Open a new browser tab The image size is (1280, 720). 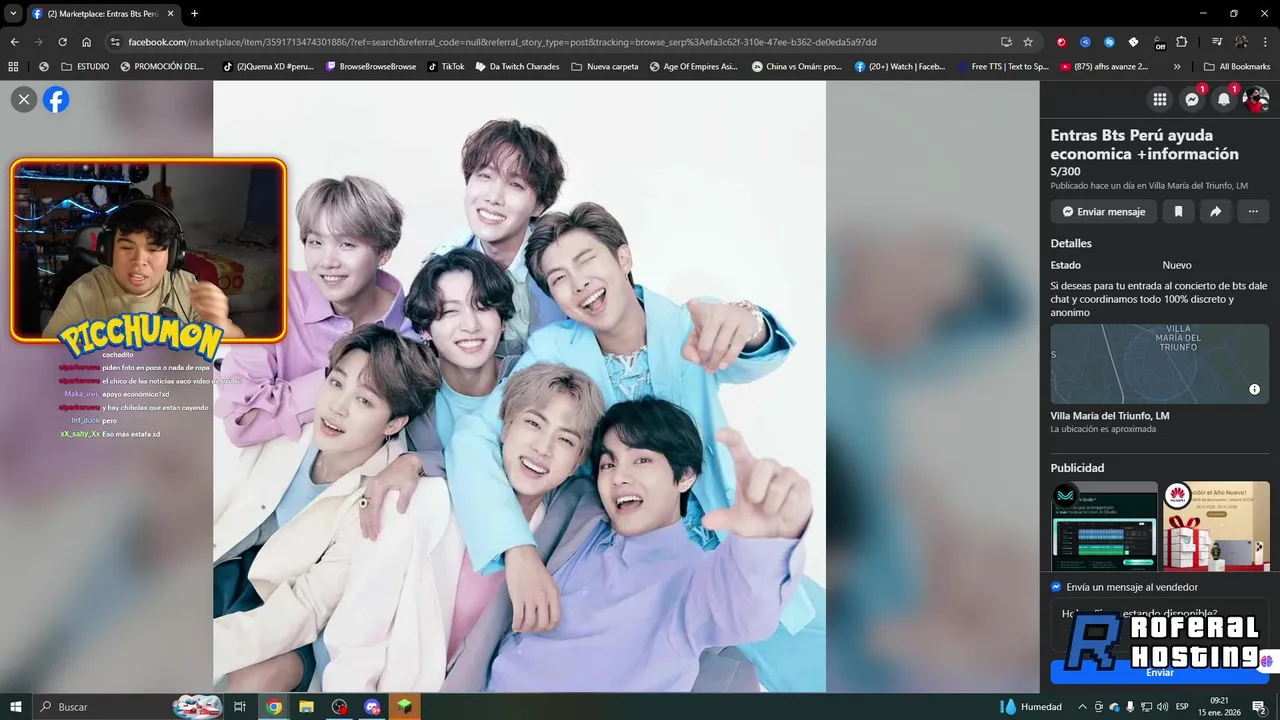click(194, 14)
